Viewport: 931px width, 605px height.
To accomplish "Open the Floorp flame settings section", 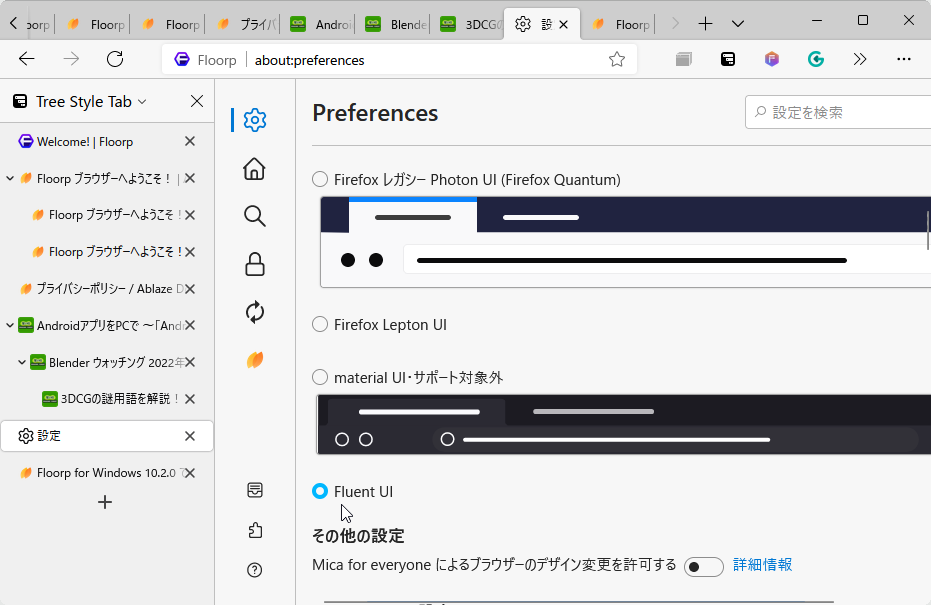I will [x=254, y=360].
